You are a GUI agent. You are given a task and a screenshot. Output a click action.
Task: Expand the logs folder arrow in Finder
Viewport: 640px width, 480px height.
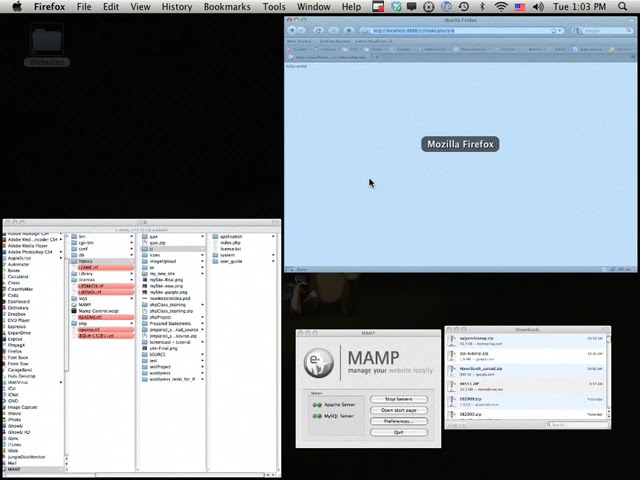(x=131, y=298)
